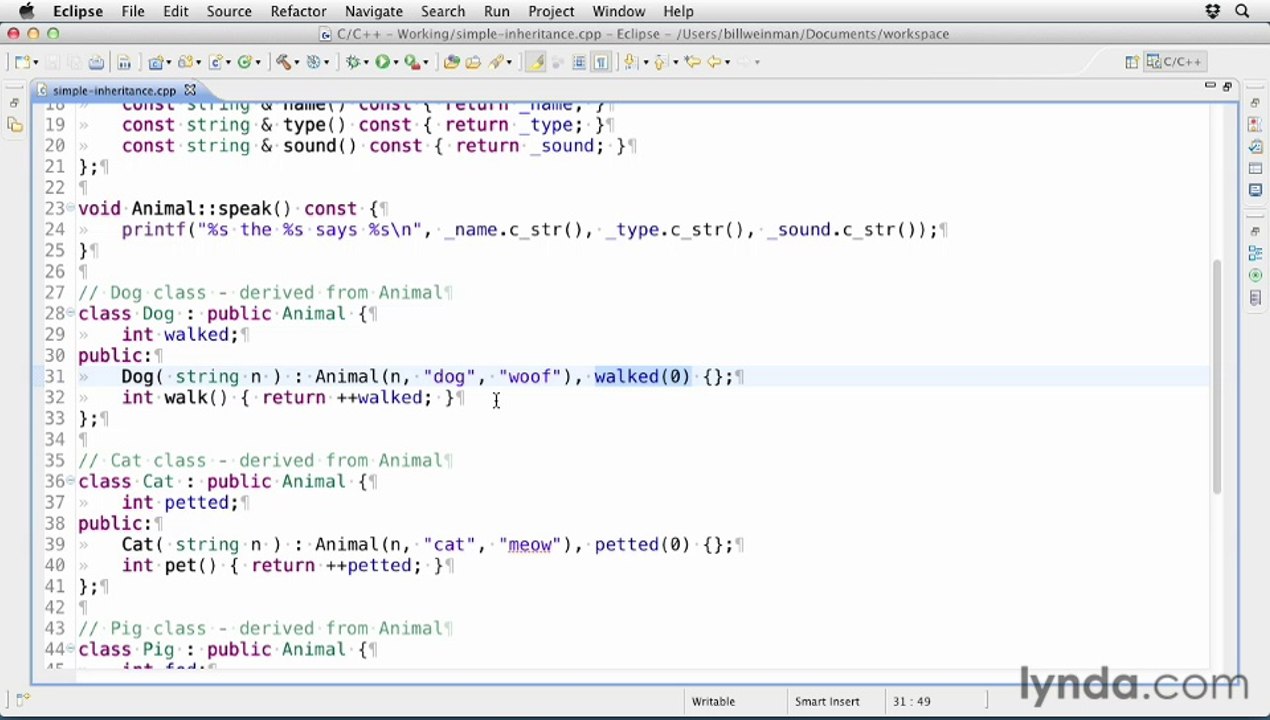Click the Dropbox menu bar icon
This screenshot has height=720, width=1270.
(x=1213, y=11)
